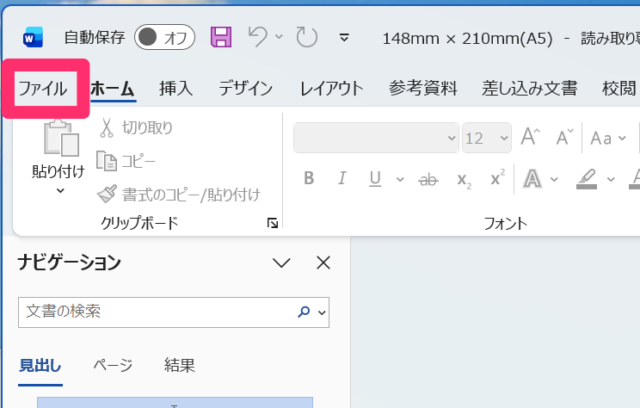Click the subscript icon
Screen dimensions: 640x408
click(463, 179)
